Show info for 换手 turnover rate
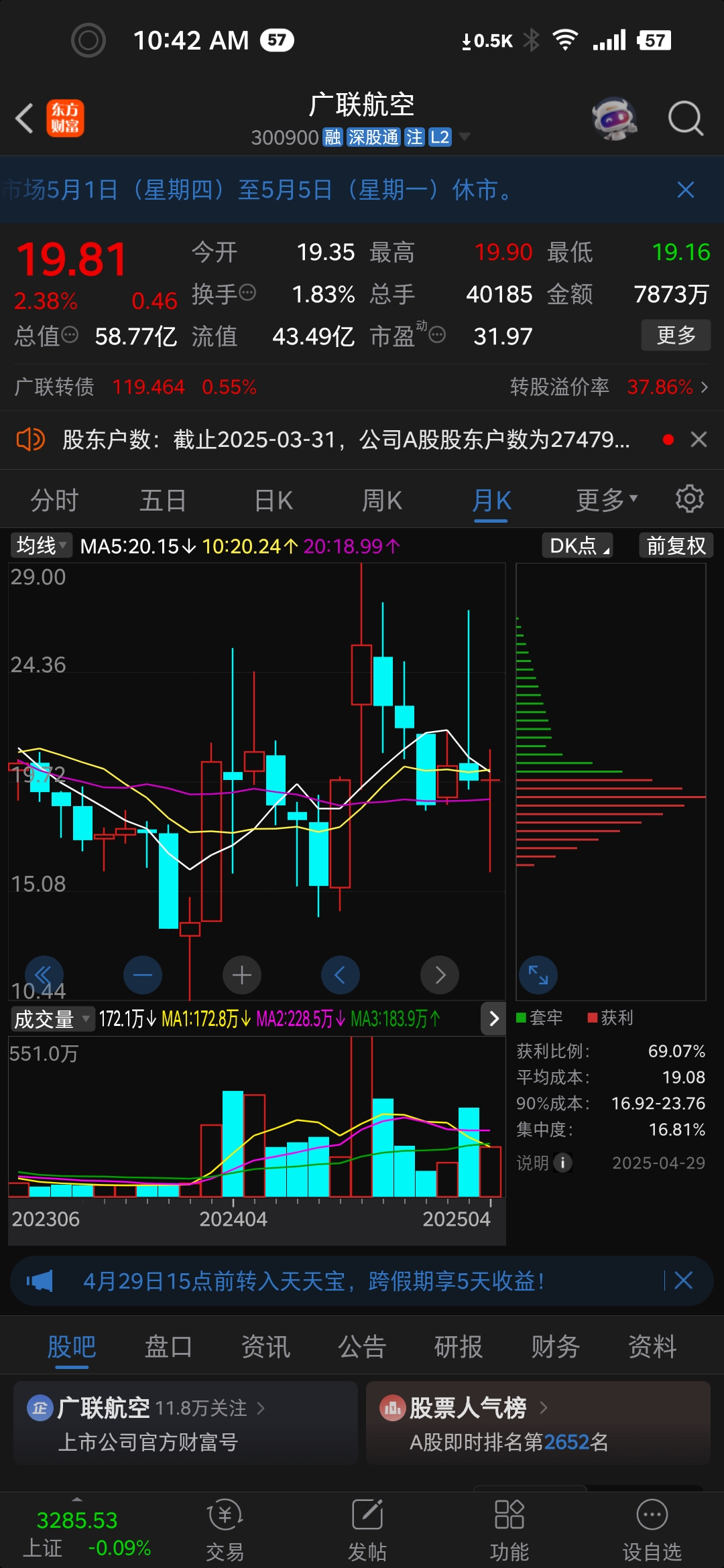Image resolution: width=724 pixels, height=1568 pixels. (x=247, y=293)
